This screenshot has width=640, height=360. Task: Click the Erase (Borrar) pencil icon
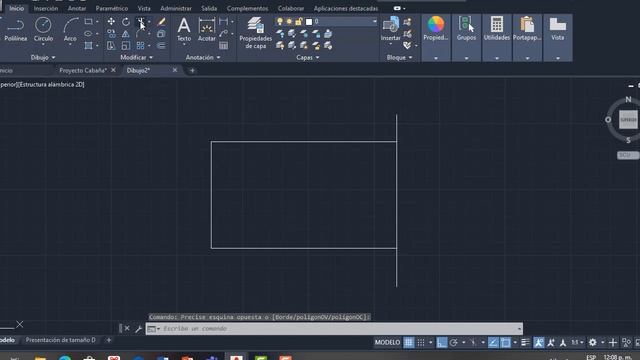(161, 22)
